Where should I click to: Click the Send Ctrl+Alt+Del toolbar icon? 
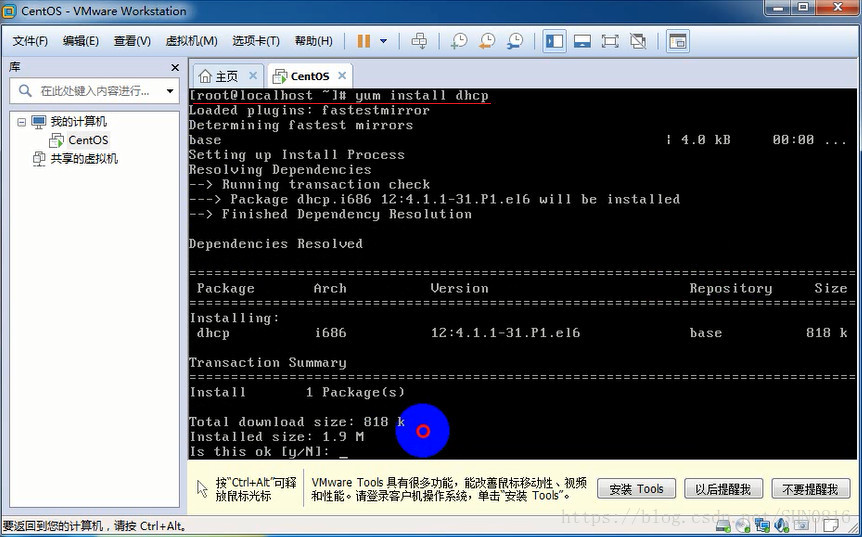click(419, 41)
